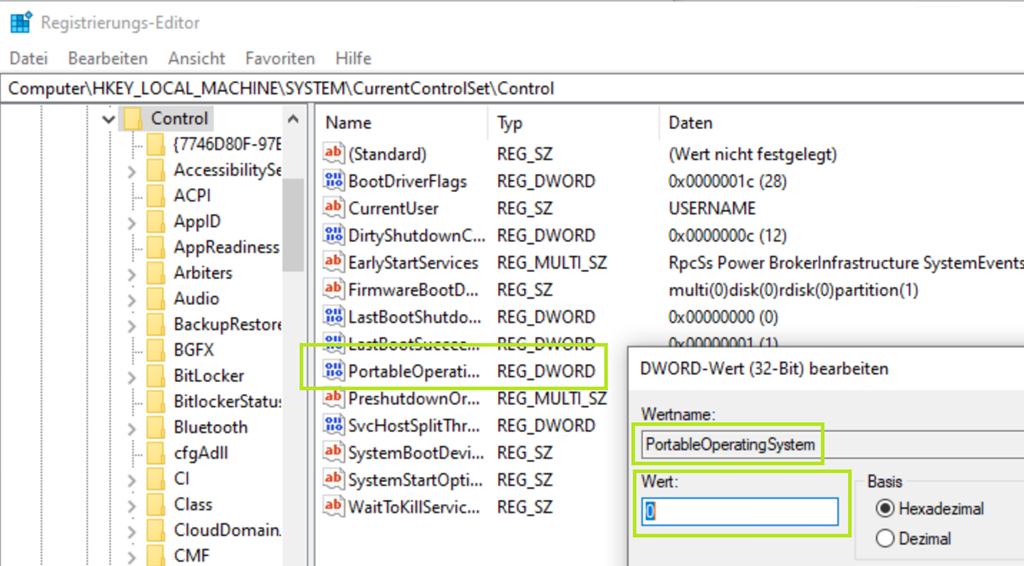
Task: Select the Audio key in tree
Action: (x=196, y=298)
